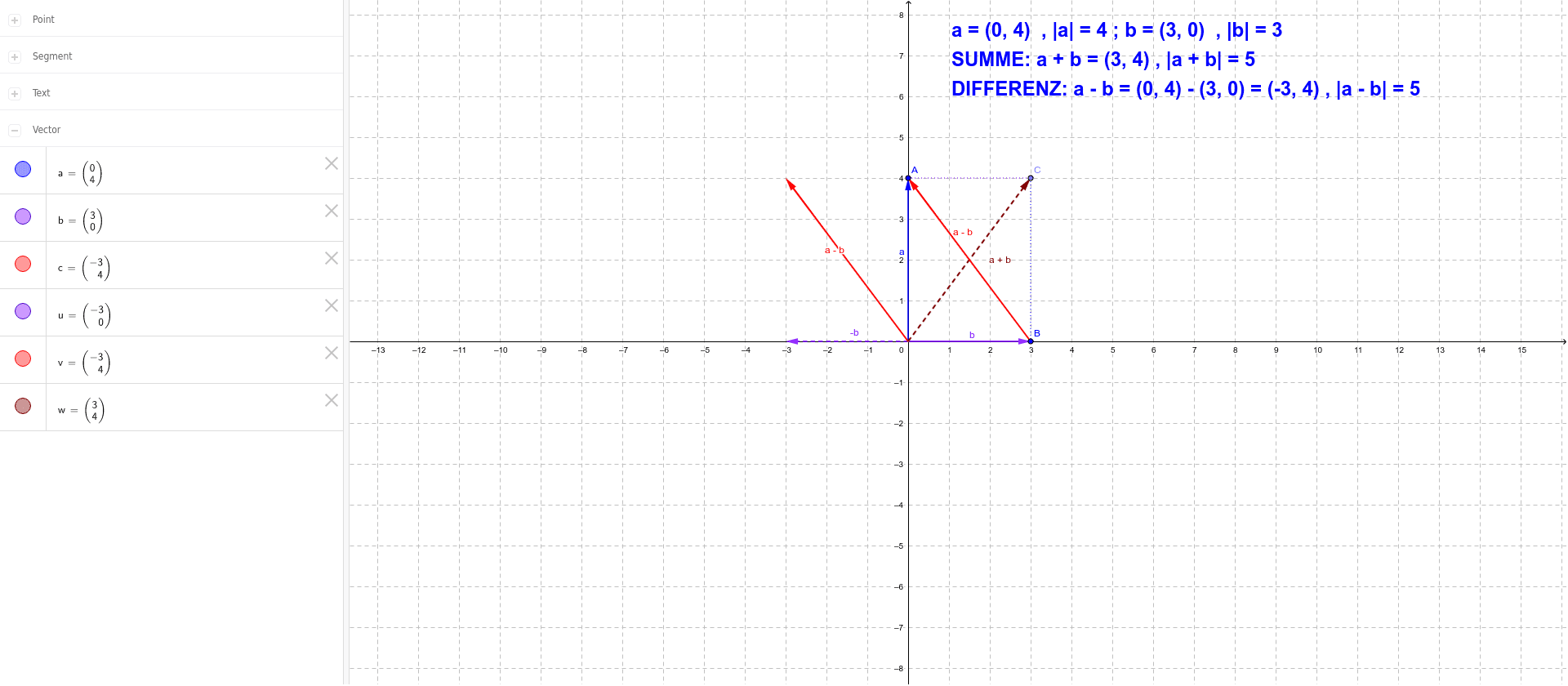1568x686 pixels.
Task: Toggle visibility of vector c
Action: 23,264
